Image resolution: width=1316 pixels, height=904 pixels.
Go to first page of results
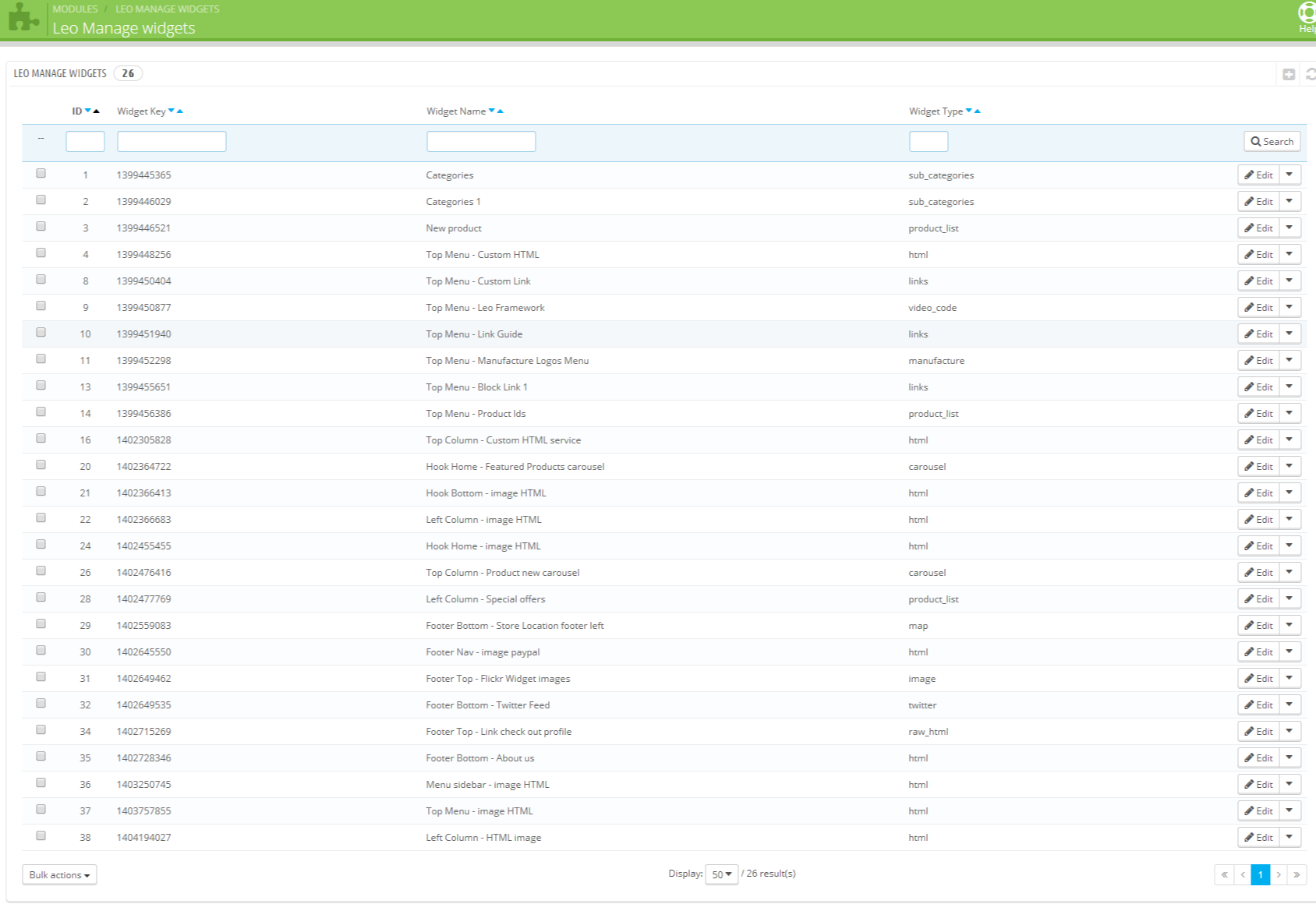(1224, 874)
